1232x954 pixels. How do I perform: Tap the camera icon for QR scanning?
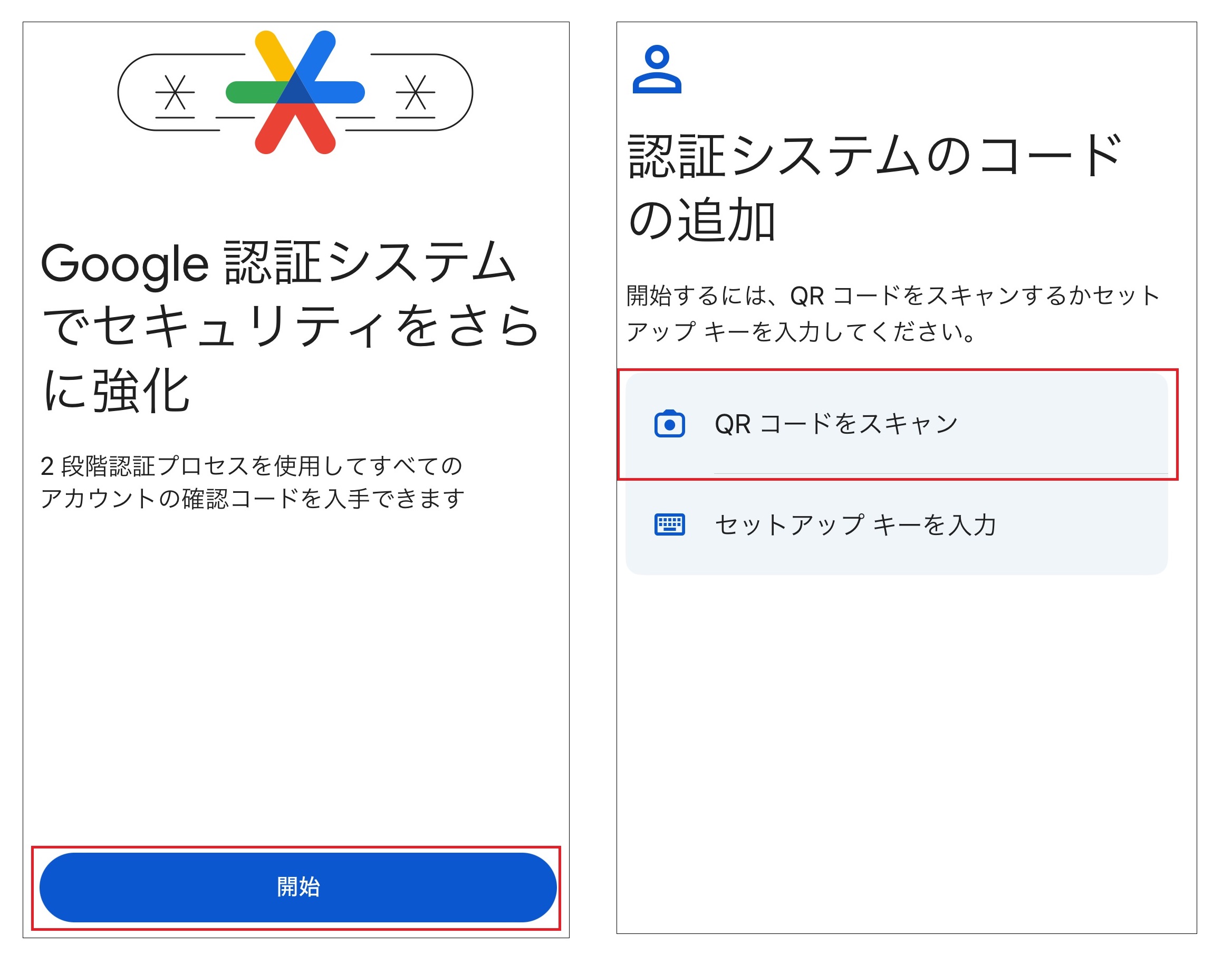[670, 423]
